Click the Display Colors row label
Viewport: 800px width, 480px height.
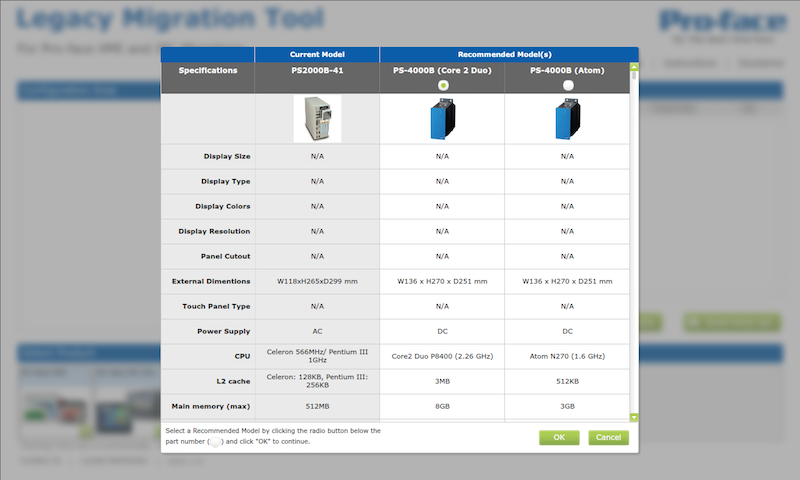[223, 207]
